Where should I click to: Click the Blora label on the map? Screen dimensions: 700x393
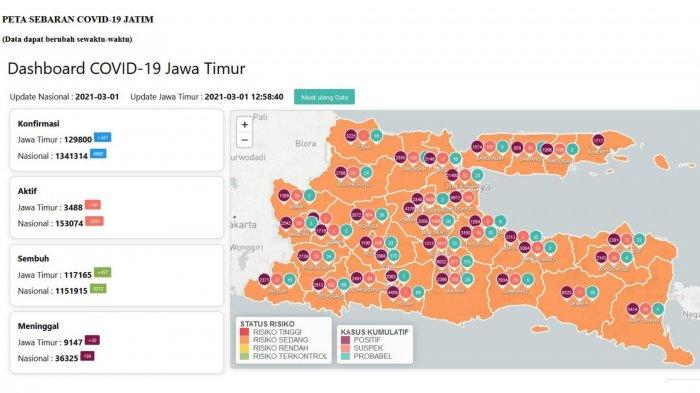(x=306, y=143)
